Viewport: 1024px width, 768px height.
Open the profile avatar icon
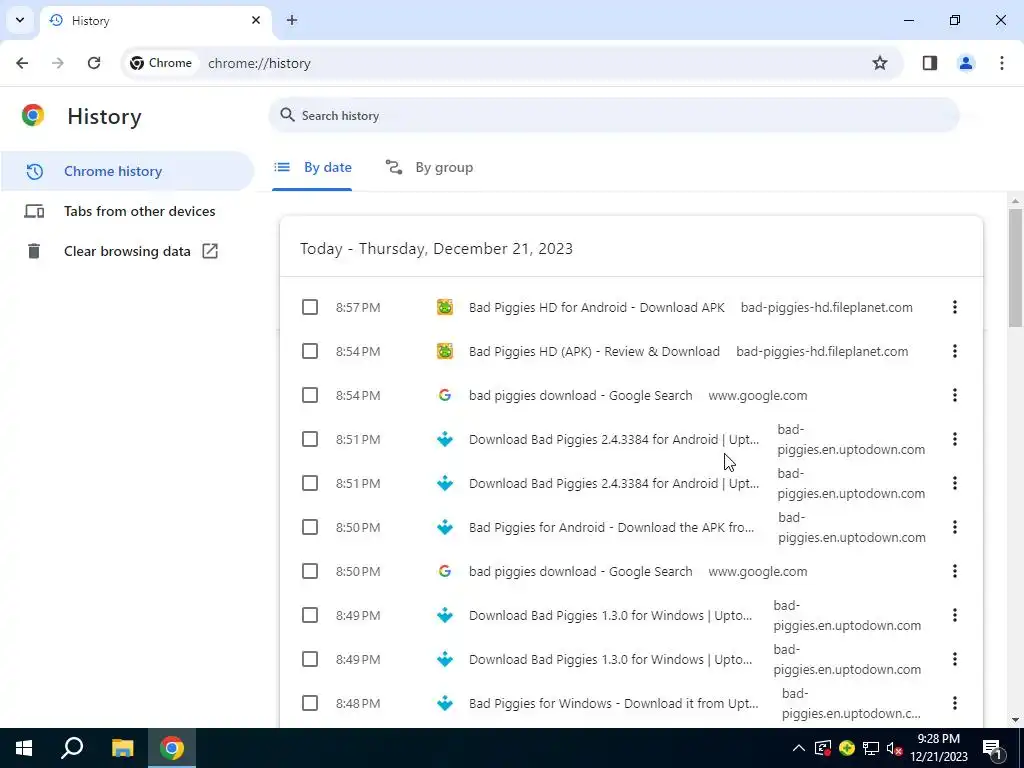tap(966, 63)
